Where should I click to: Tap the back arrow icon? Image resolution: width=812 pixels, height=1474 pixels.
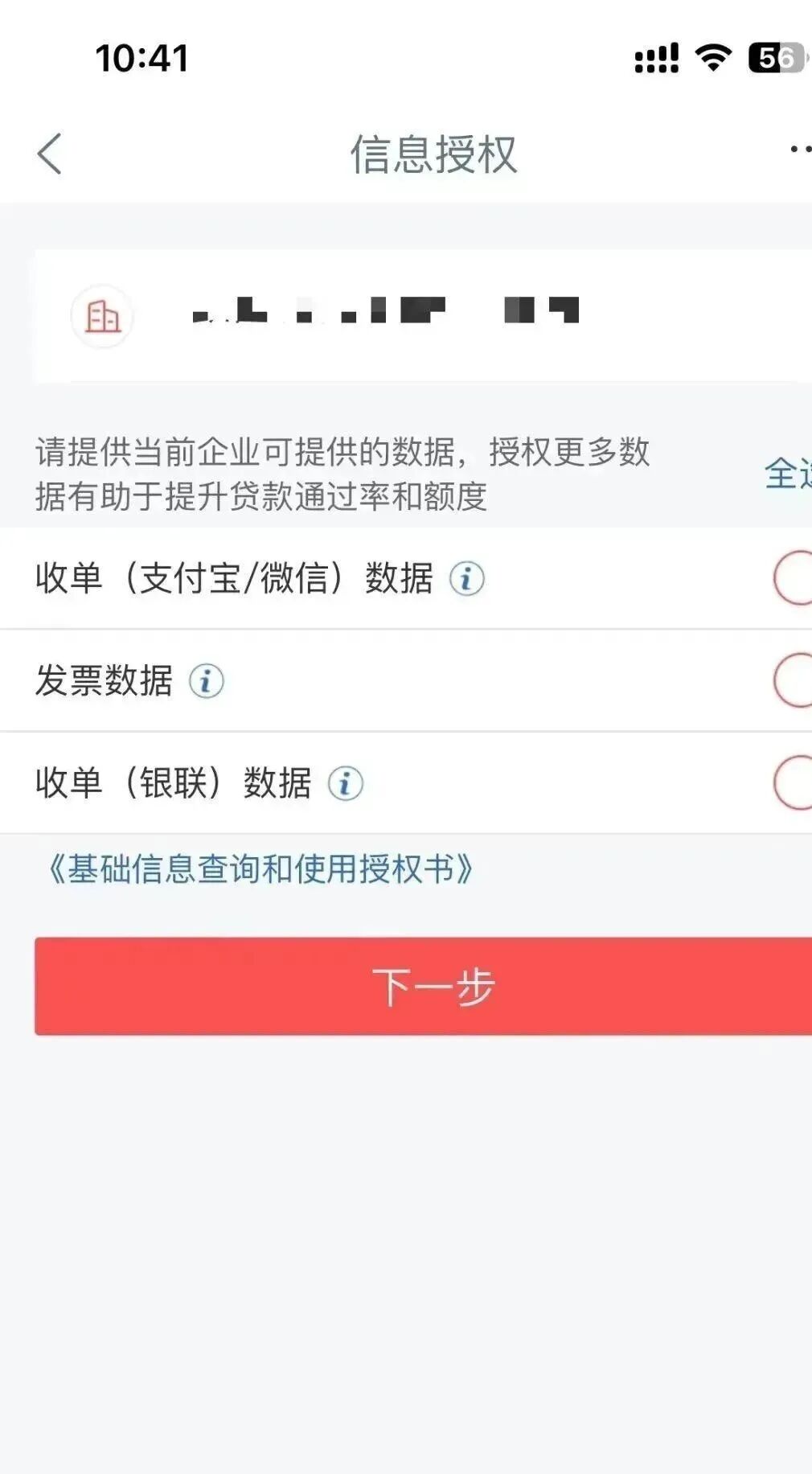50,154
